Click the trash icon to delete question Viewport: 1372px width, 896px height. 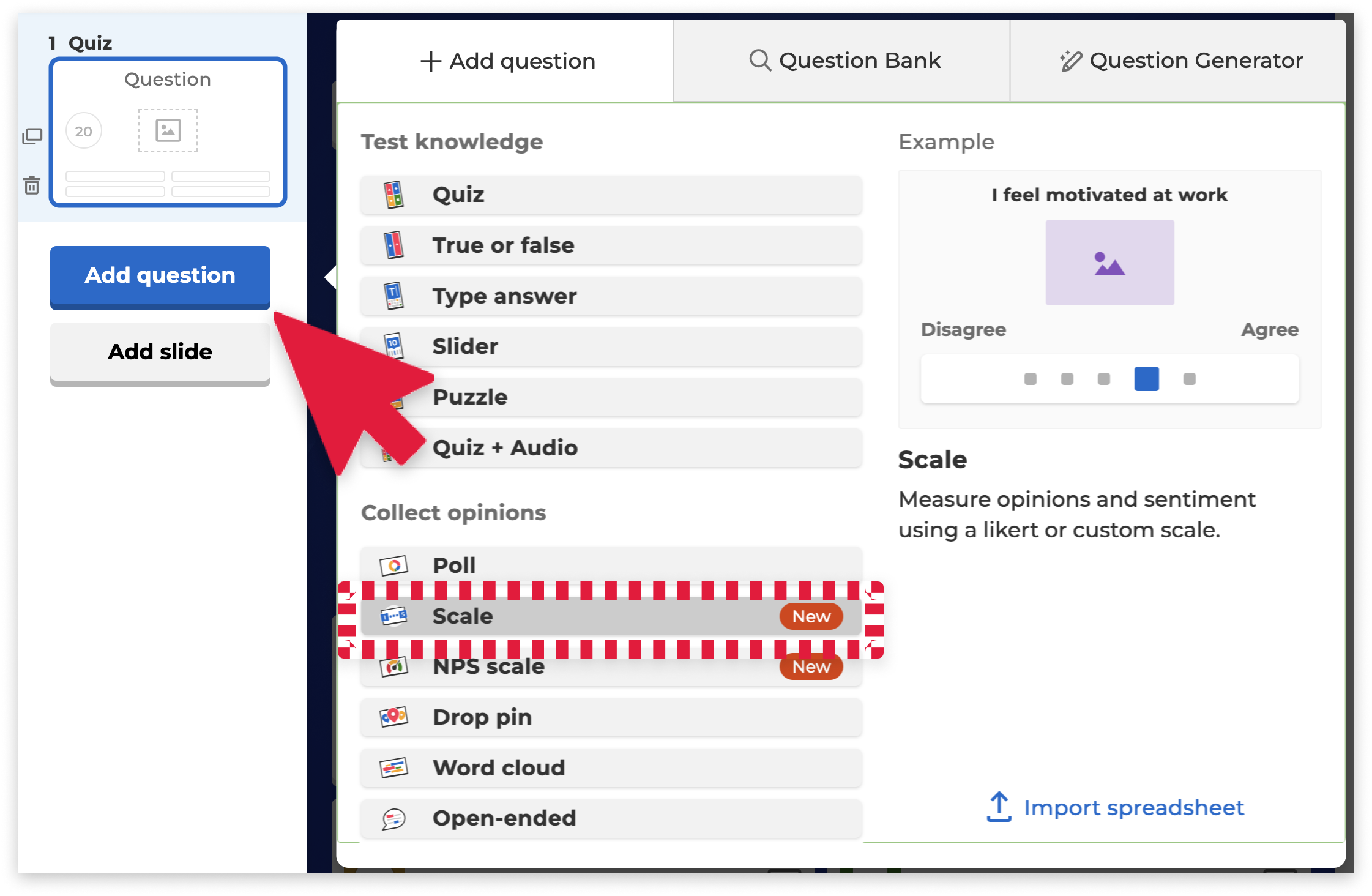pos(32,185)
